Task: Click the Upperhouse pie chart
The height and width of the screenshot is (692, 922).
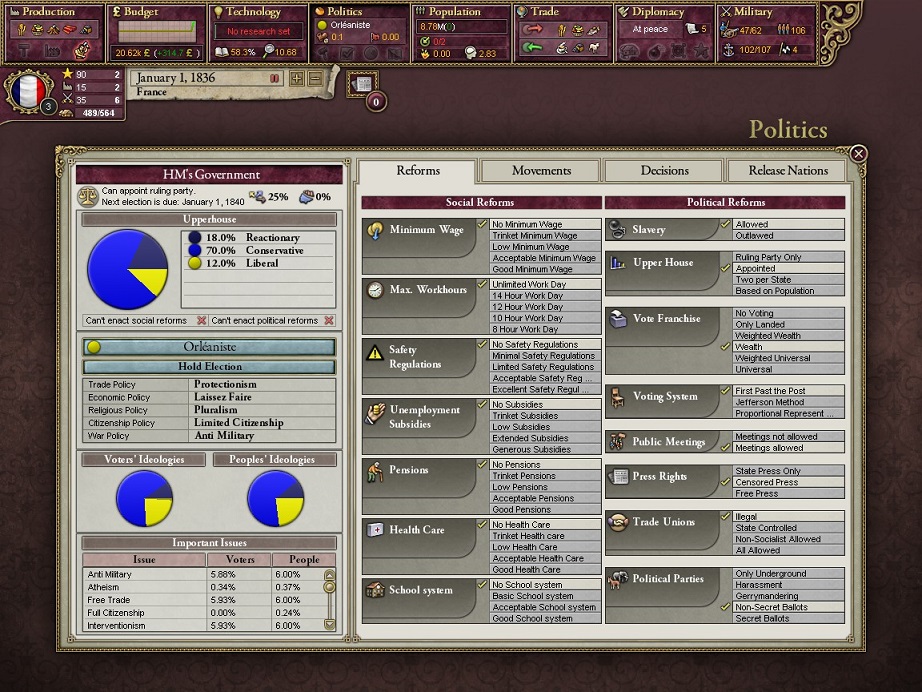Action: tap(127, 269)
